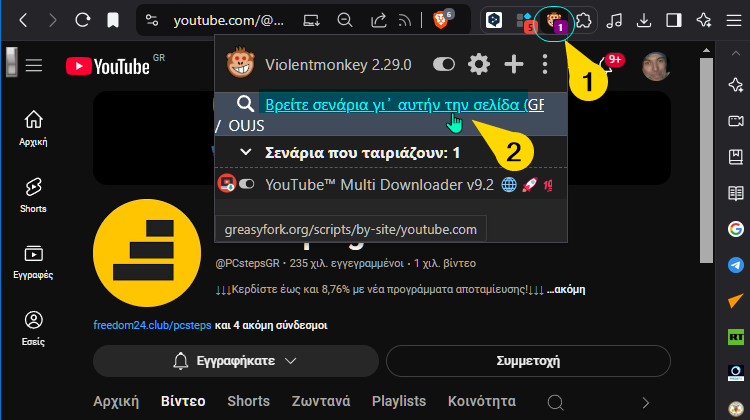This screenshot has height=420, width=750.
Task: Switch to the Αρχική channel tab
Action: pos(116,401)
